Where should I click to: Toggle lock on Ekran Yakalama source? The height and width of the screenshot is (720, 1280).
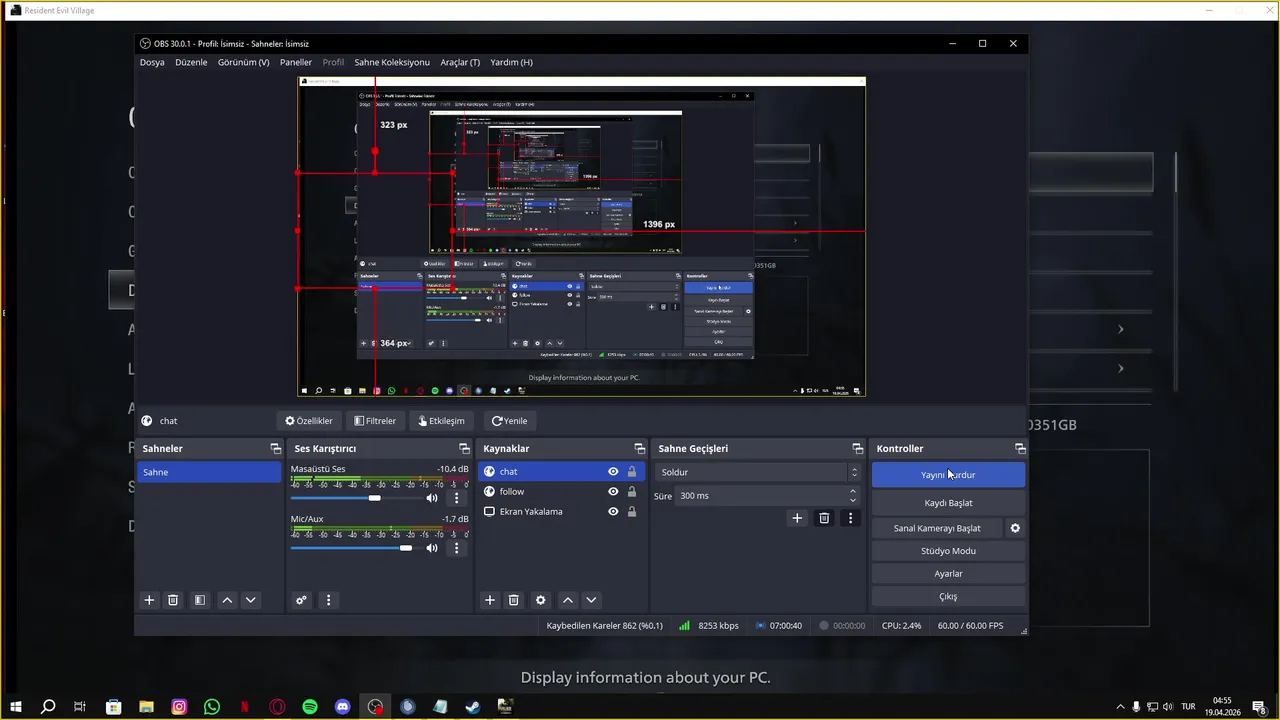(x=631, y=512)
